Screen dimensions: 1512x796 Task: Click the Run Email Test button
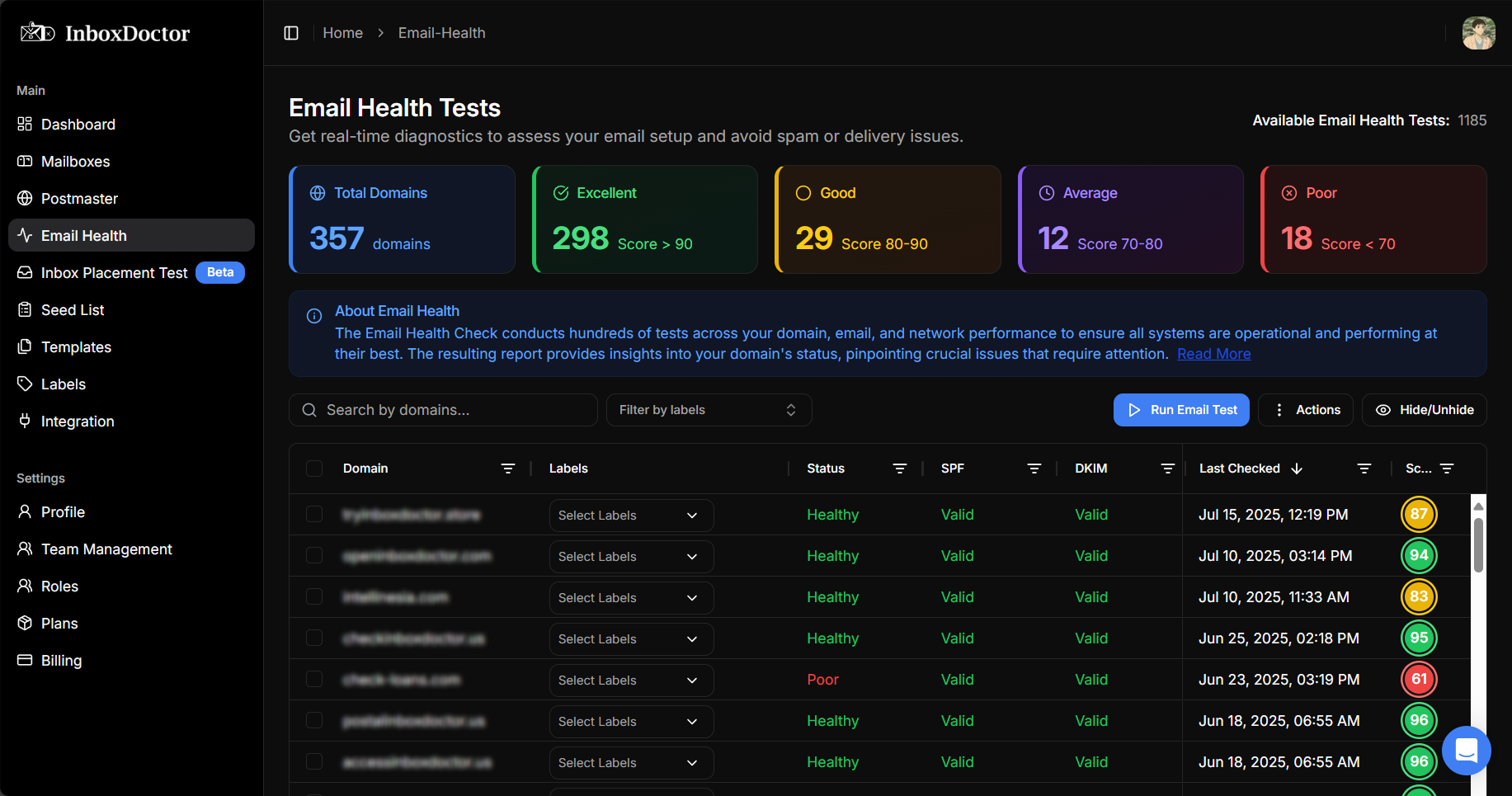point(1181,410)
